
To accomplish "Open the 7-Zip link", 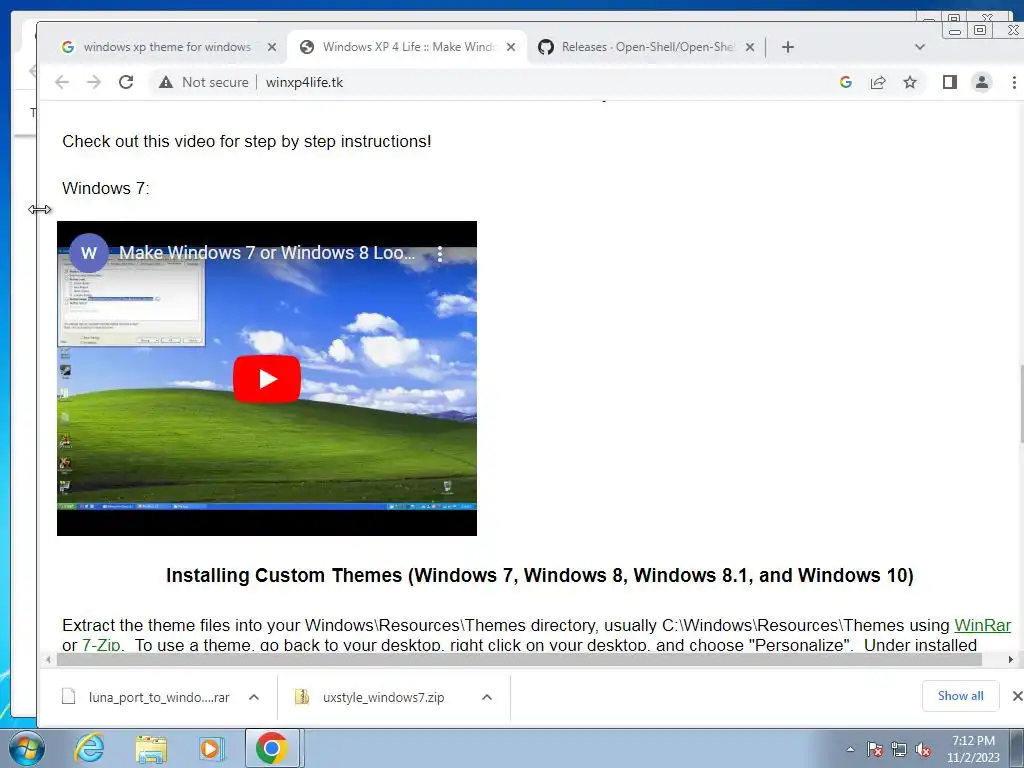I will coord(101,645).
